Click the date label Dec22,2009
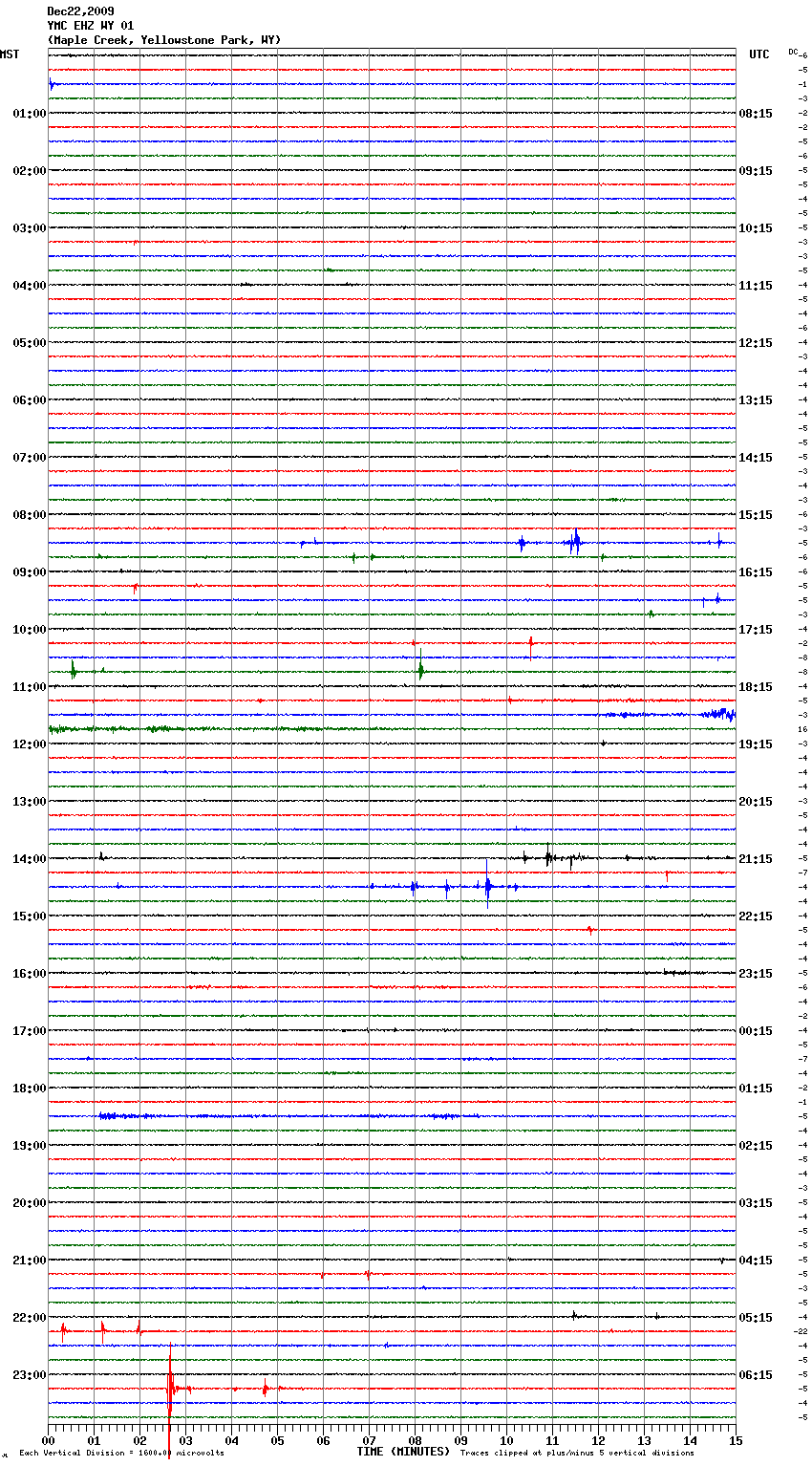Screen dimensions: 812x1466 (80, 11)
